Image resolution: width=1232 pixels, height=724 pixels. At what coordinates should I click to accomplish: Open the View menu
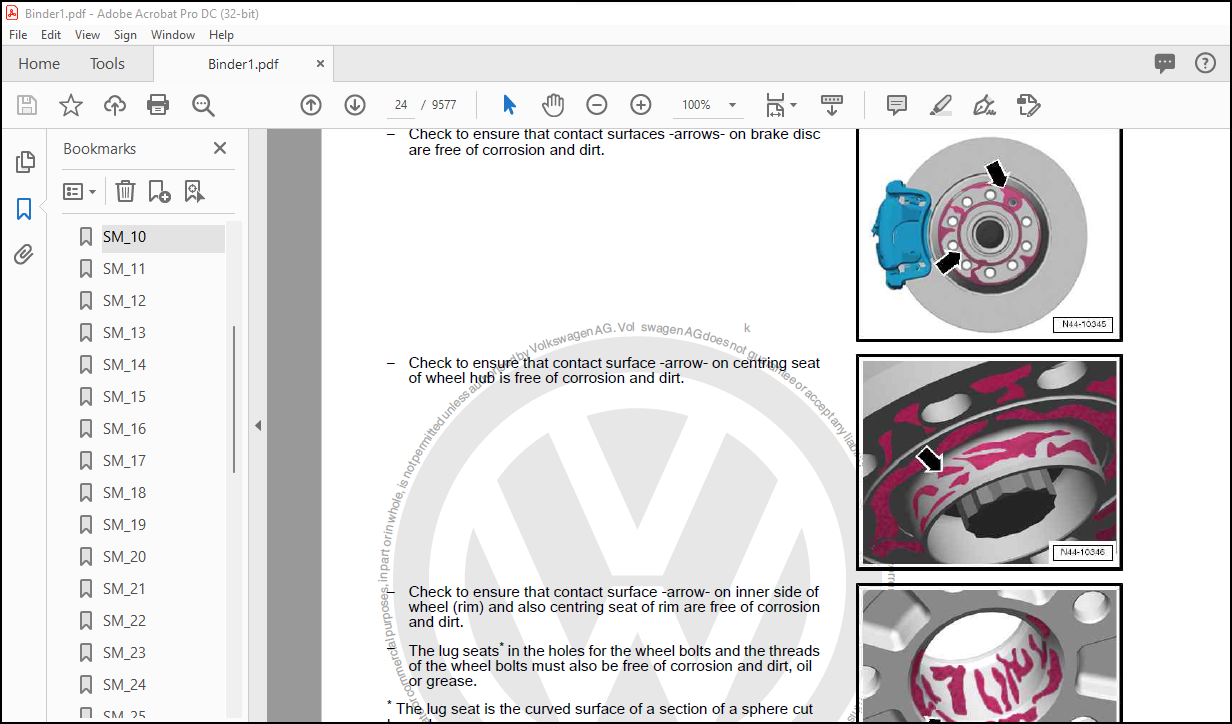pyautogui.click(x=88, y=34)
